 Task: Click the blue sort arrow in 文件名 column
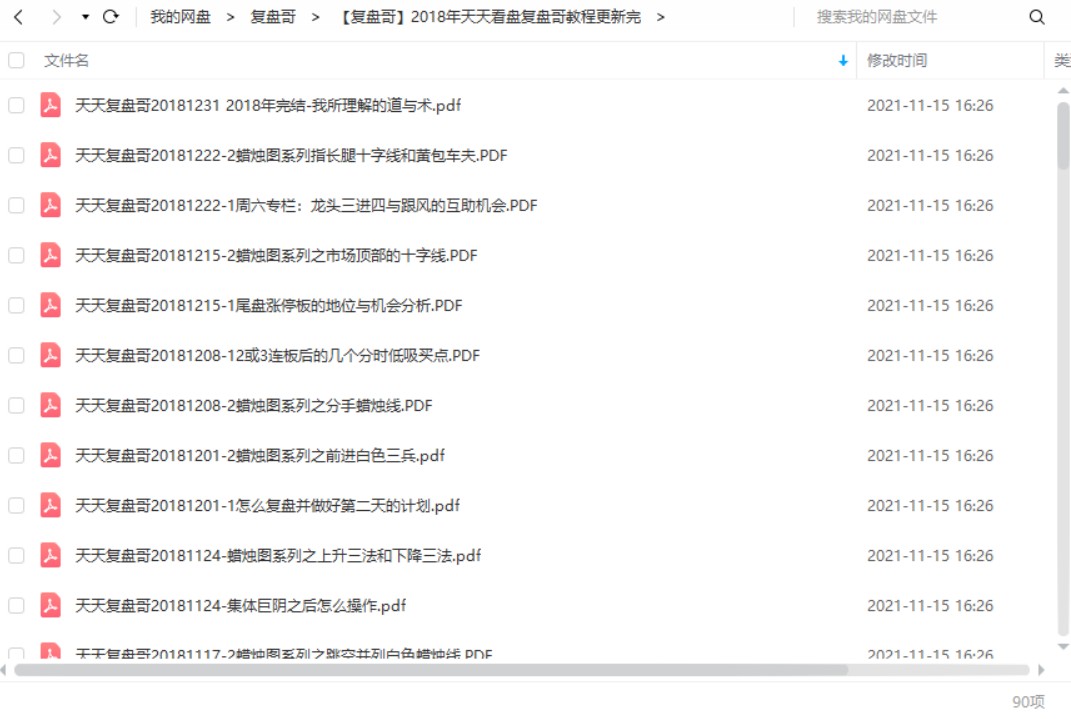pyautogui.click(x=843, y=61)
